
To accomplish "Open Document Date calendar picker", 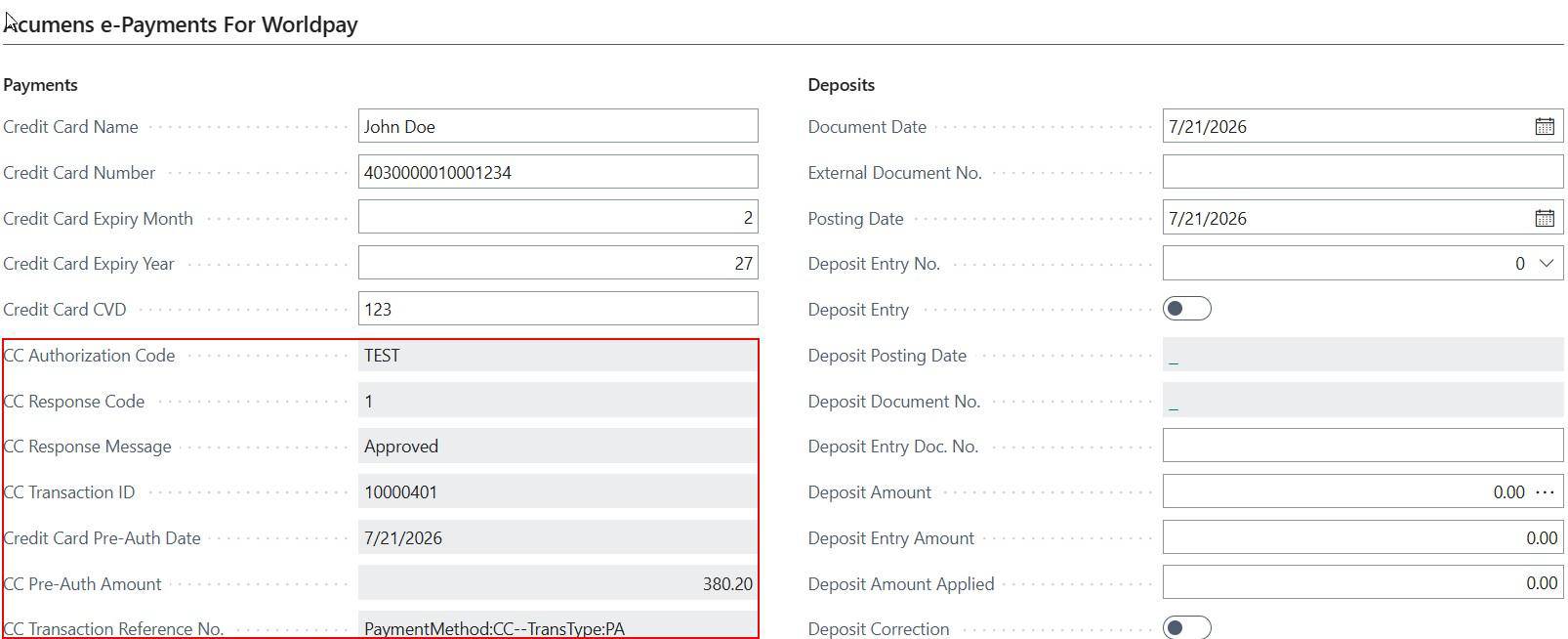I will pyautogui.click(x=1544, y=126).
